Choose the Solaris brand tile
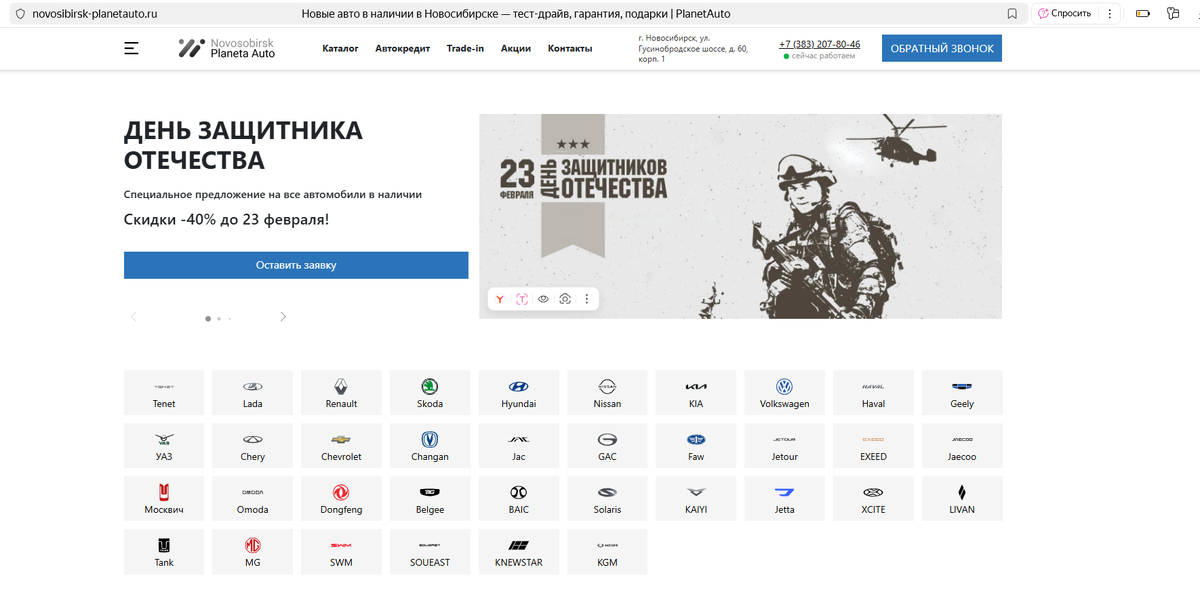The height and width of the screenshot is (601, 1200). pyautogui.click(x=607, y=498)
